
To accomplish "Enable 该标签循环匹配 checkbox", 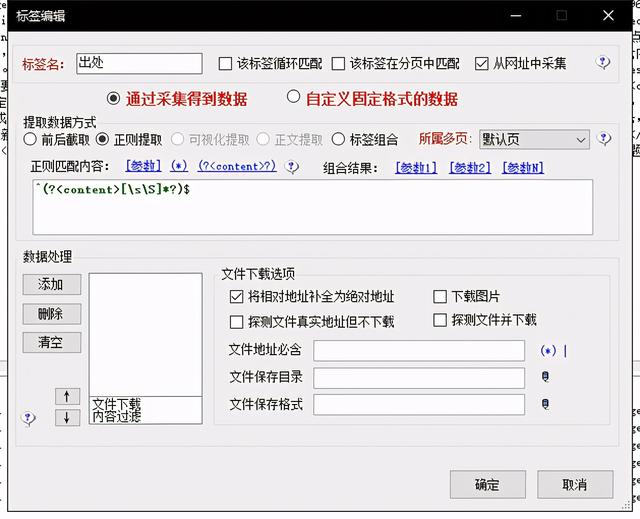I will point(225,63).
